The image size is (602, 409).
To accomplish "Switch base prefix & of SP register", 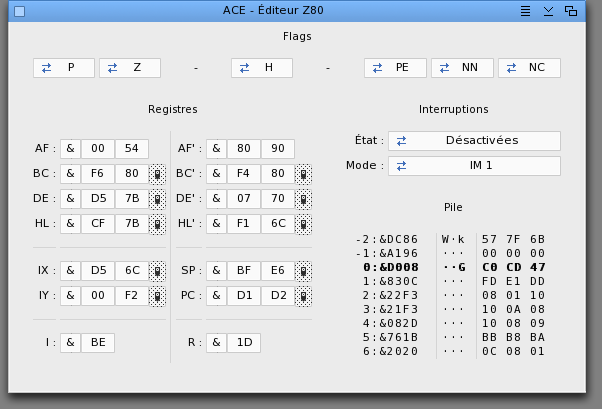I will pos(216,270).
